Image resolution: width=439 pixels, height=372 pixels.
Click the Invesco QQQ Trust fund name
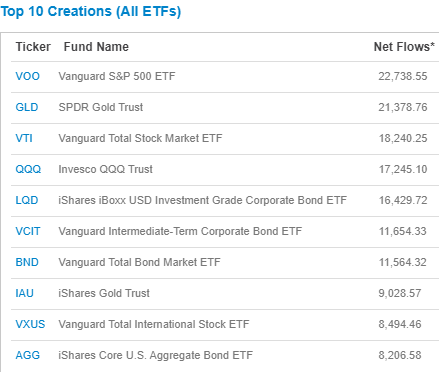click(x=105, y=169)
